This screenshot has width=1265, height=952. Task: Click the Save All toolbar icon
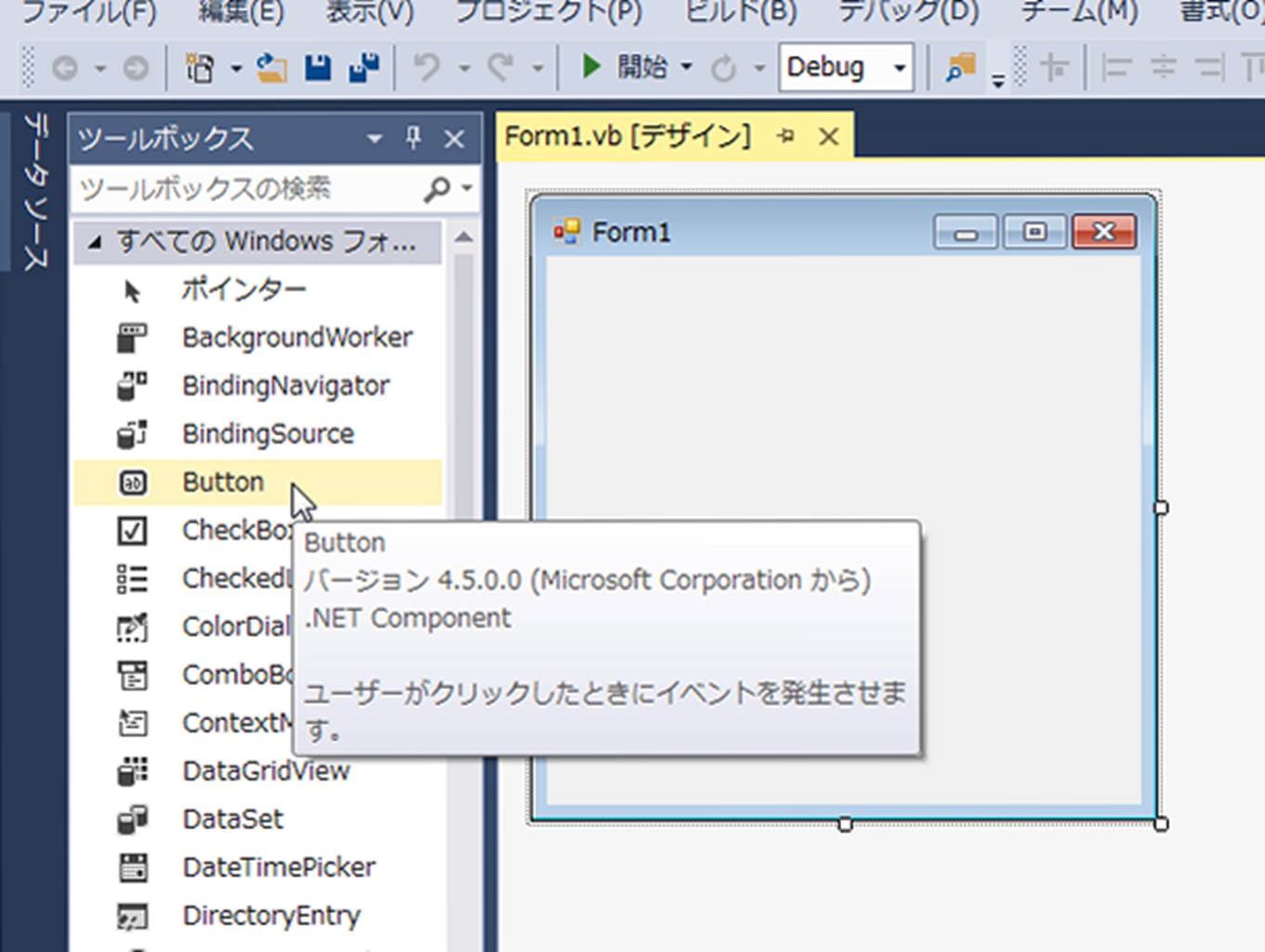coord(363,68)
